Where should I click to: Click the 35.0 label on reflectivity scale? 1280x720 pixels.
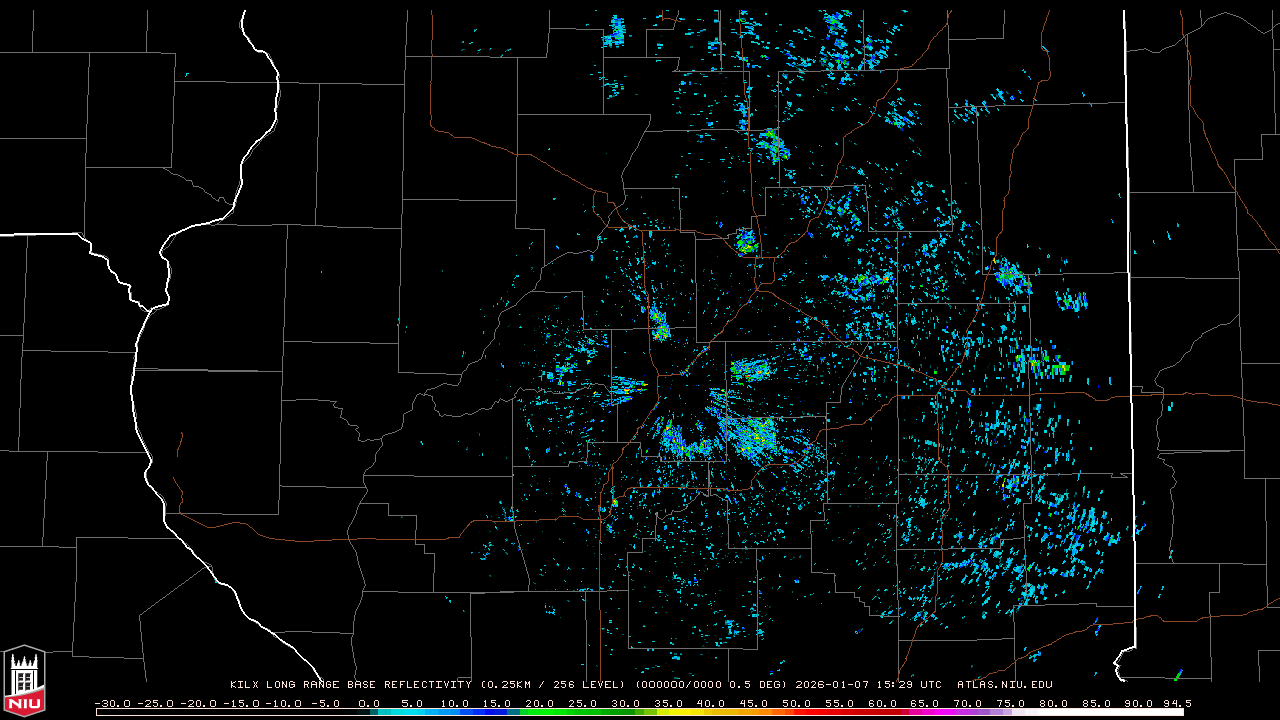tap(669, 703)
